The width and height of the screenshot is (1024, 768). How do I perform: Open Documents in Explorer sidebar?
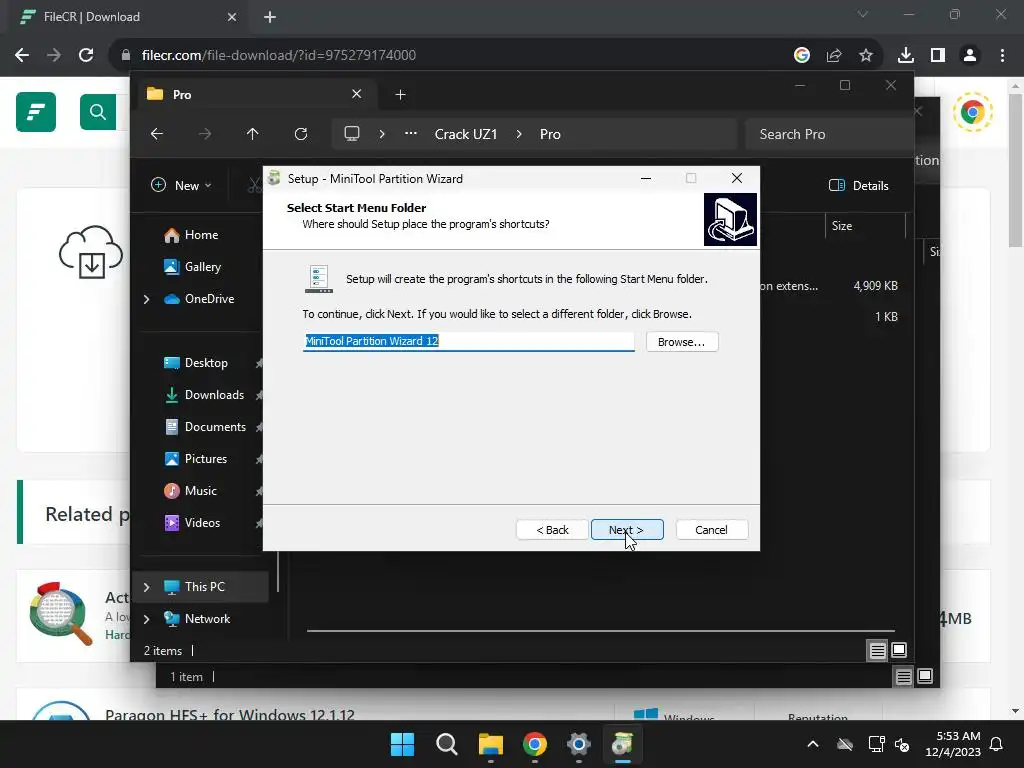[x=215, y=426]
